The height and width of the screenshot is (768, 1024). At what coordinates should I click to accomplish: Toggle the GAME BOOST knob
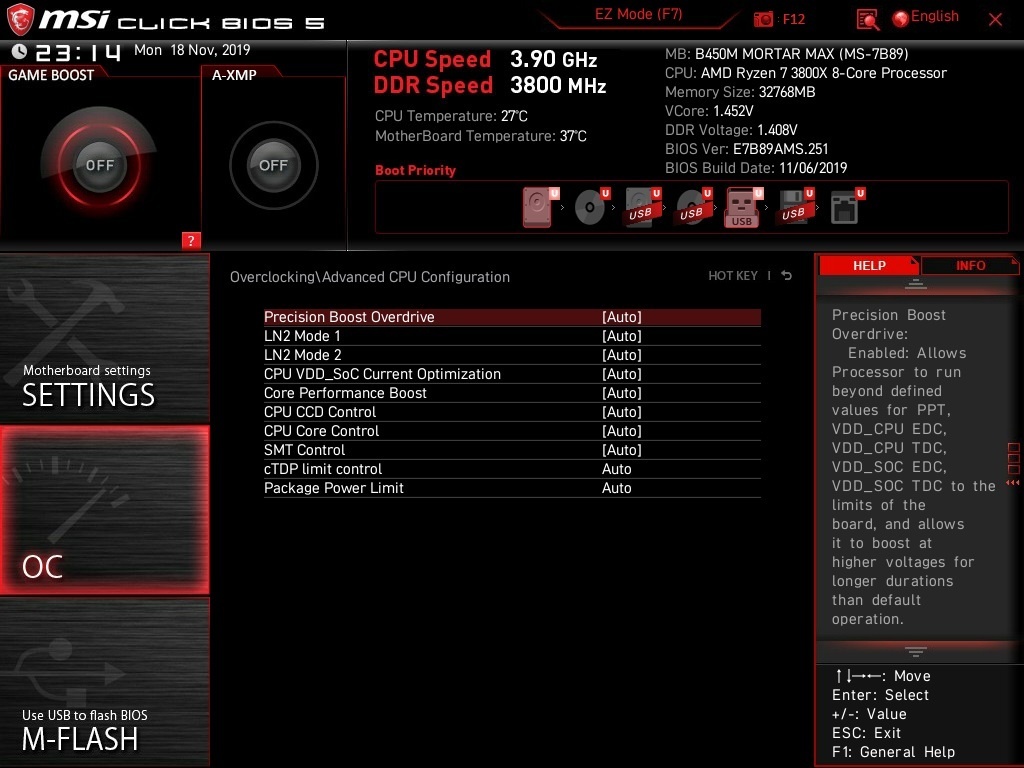click(99, 165)
